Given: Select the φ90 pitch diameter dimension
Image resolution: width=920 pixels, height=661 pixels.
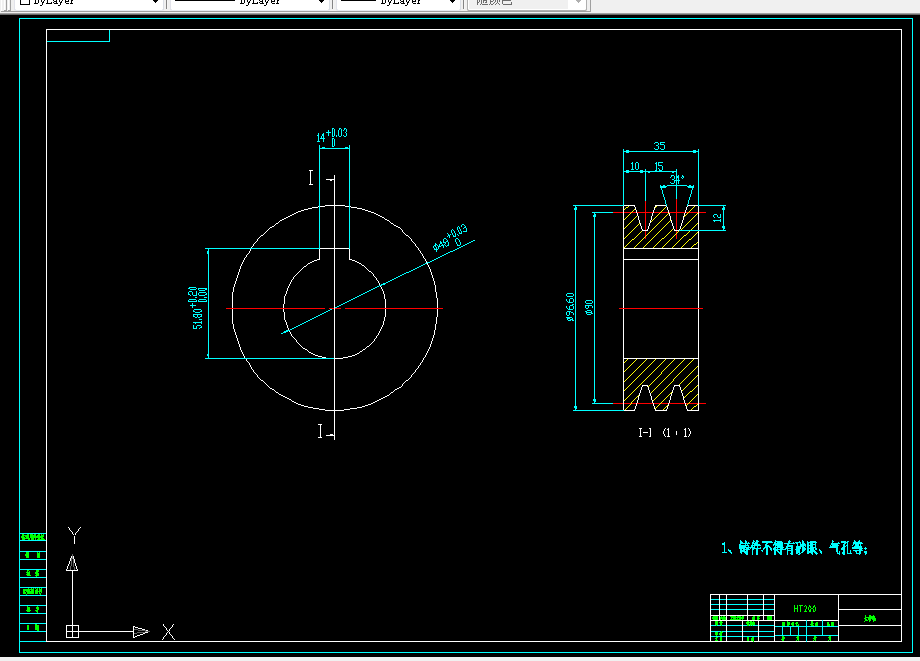Looking at the screenshot, I should pos(589,307).
